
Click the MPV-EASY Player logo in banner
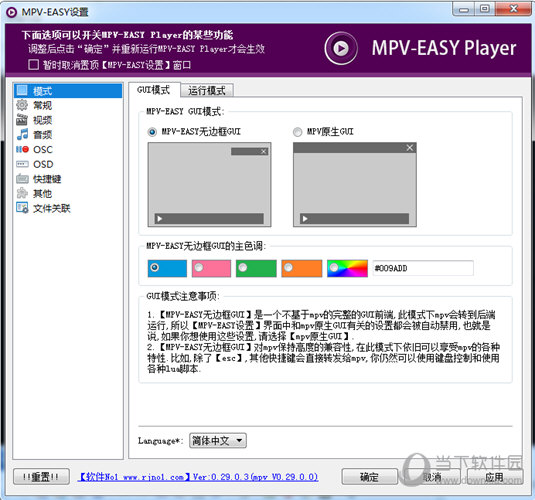(x=341, y=48)
